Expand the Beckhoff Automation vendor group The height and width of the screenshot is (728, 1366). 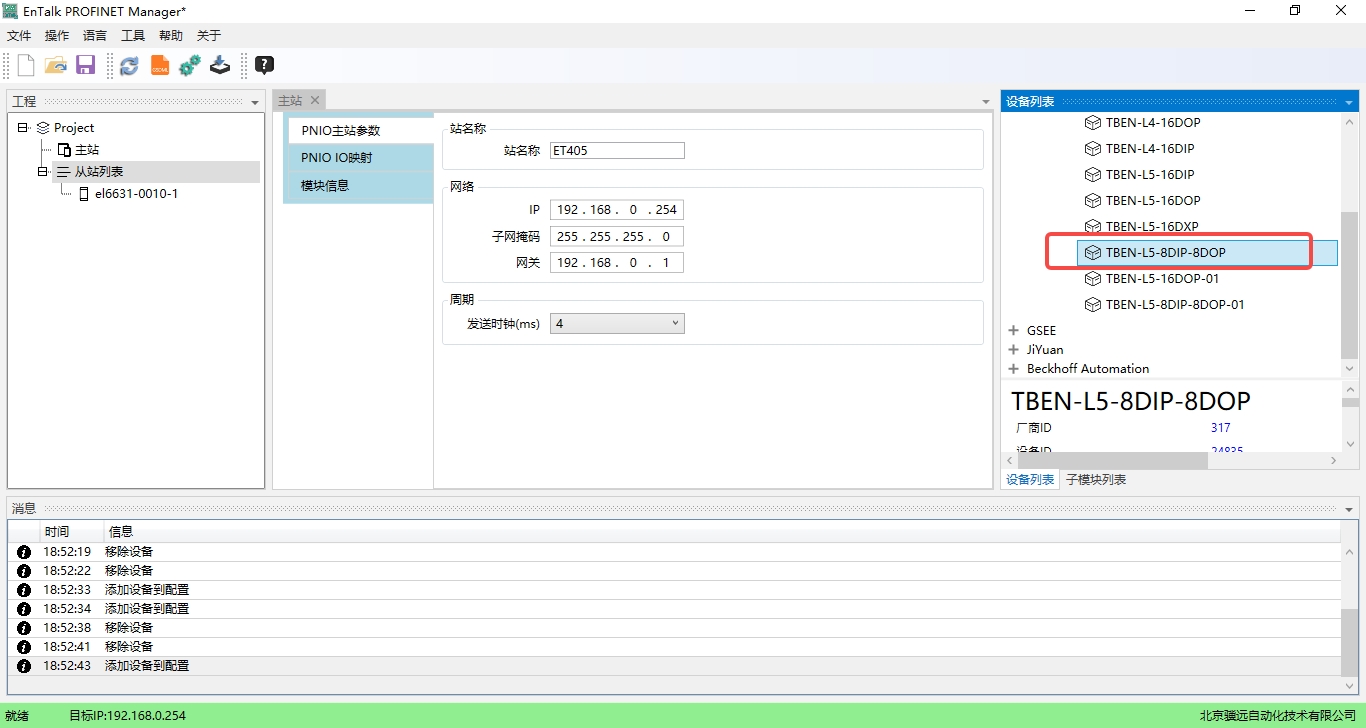pyautogui.click(x=1013, y=369)
